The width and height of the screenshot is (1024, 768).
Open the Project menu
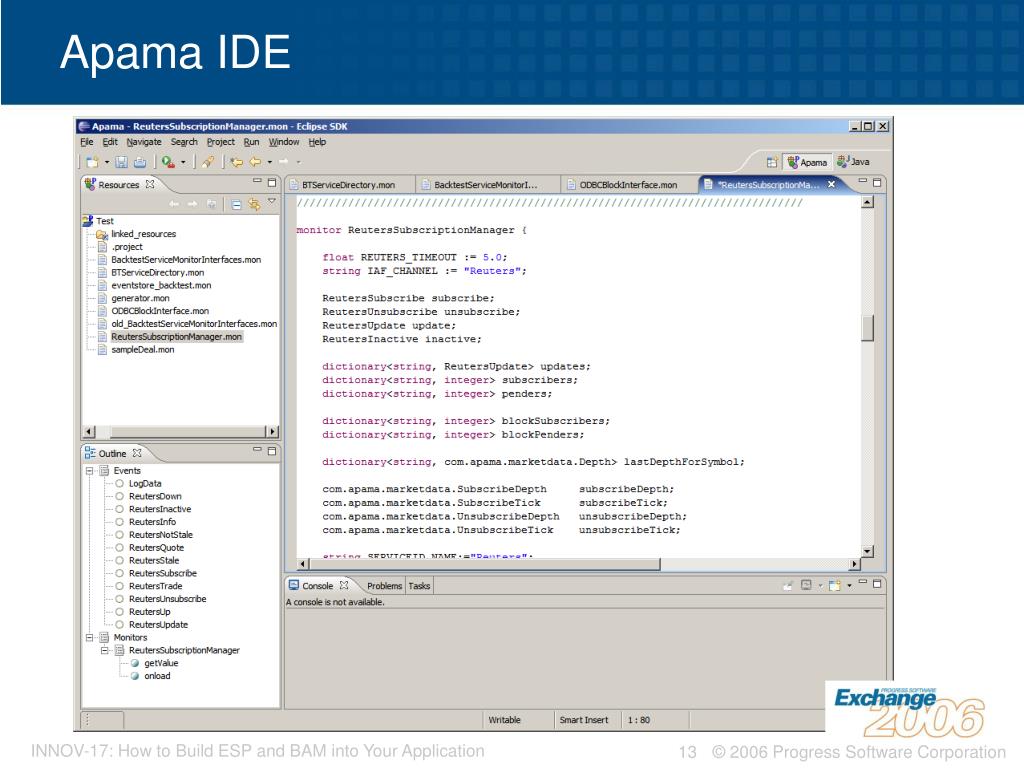221,142
